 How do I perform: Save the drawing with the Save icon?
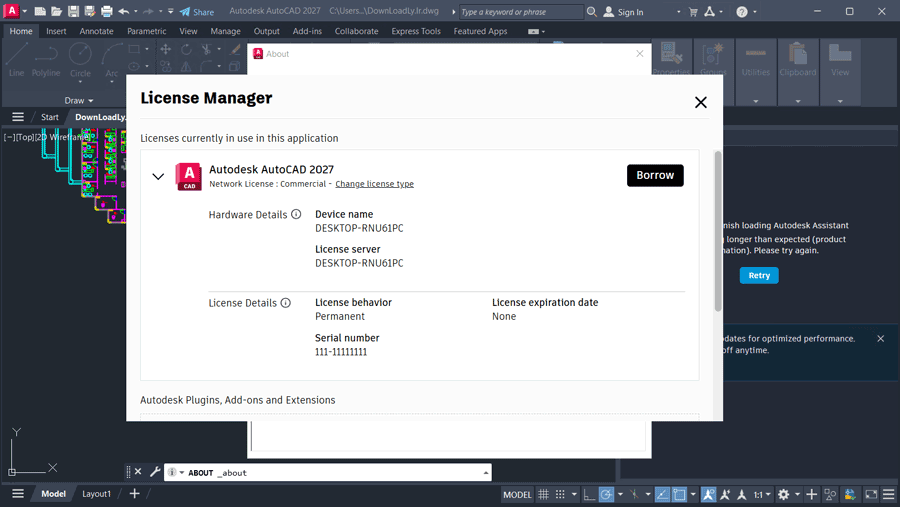pyautogui.click(x=73, y=11)
